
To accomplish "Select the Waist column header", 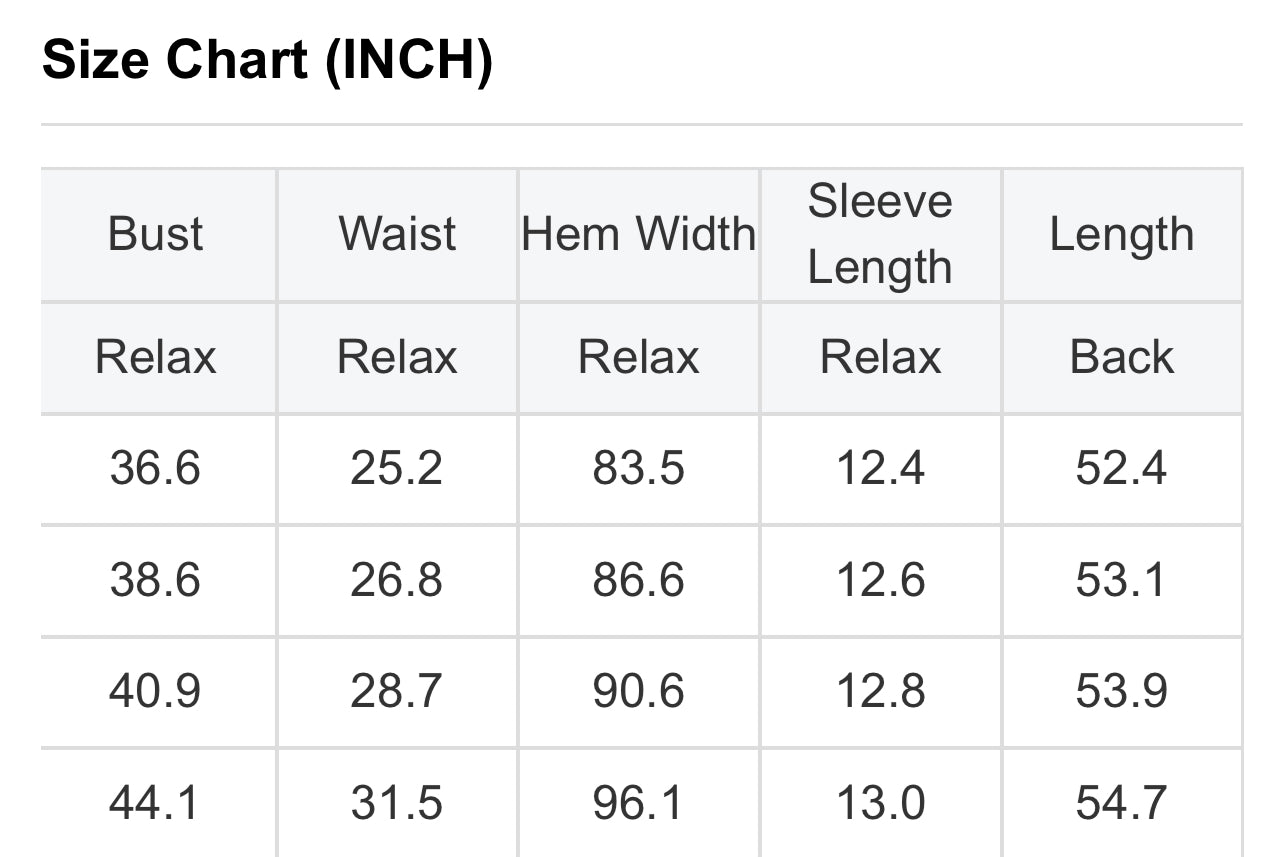I will click(x=397, y=234).
